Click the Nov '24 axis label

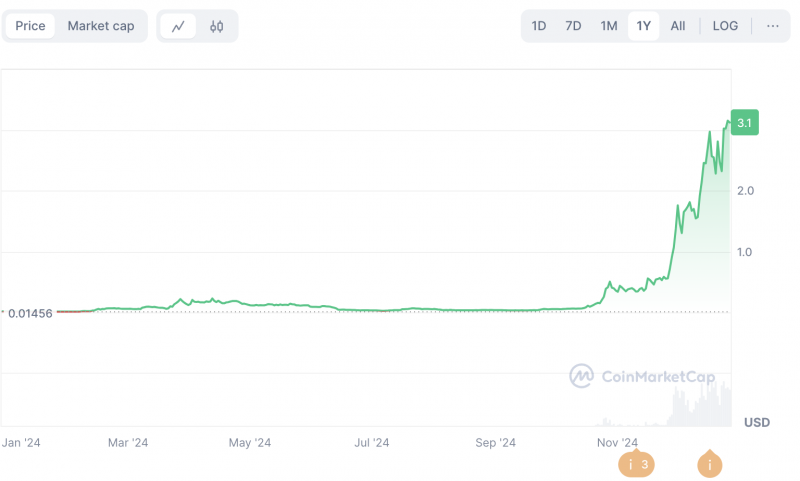pyautogui.click(x=617, y=442)
